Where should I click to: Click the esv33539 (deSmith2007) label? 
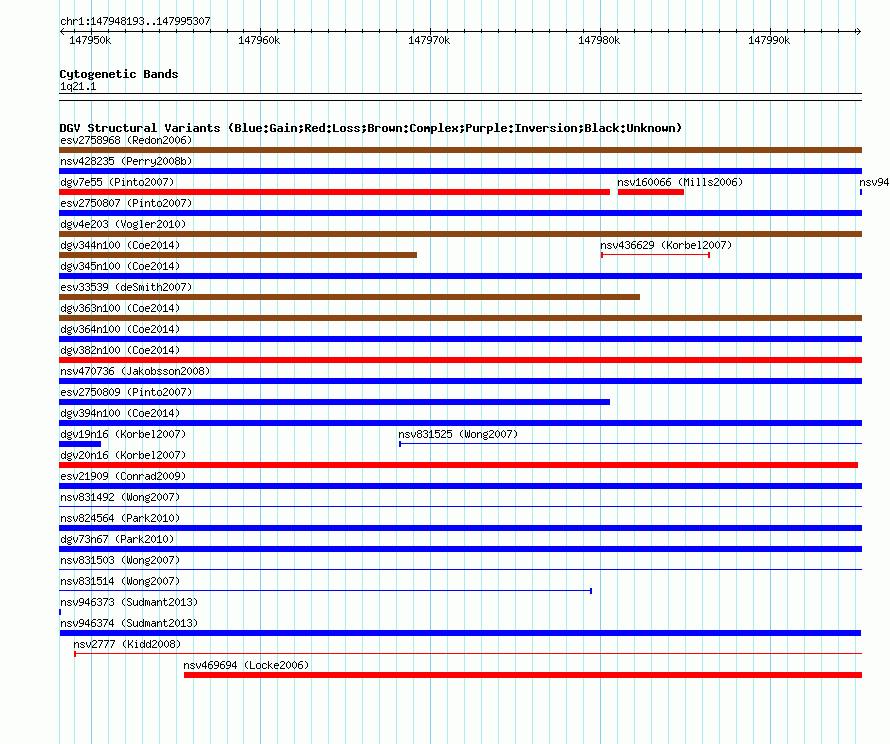126,287
